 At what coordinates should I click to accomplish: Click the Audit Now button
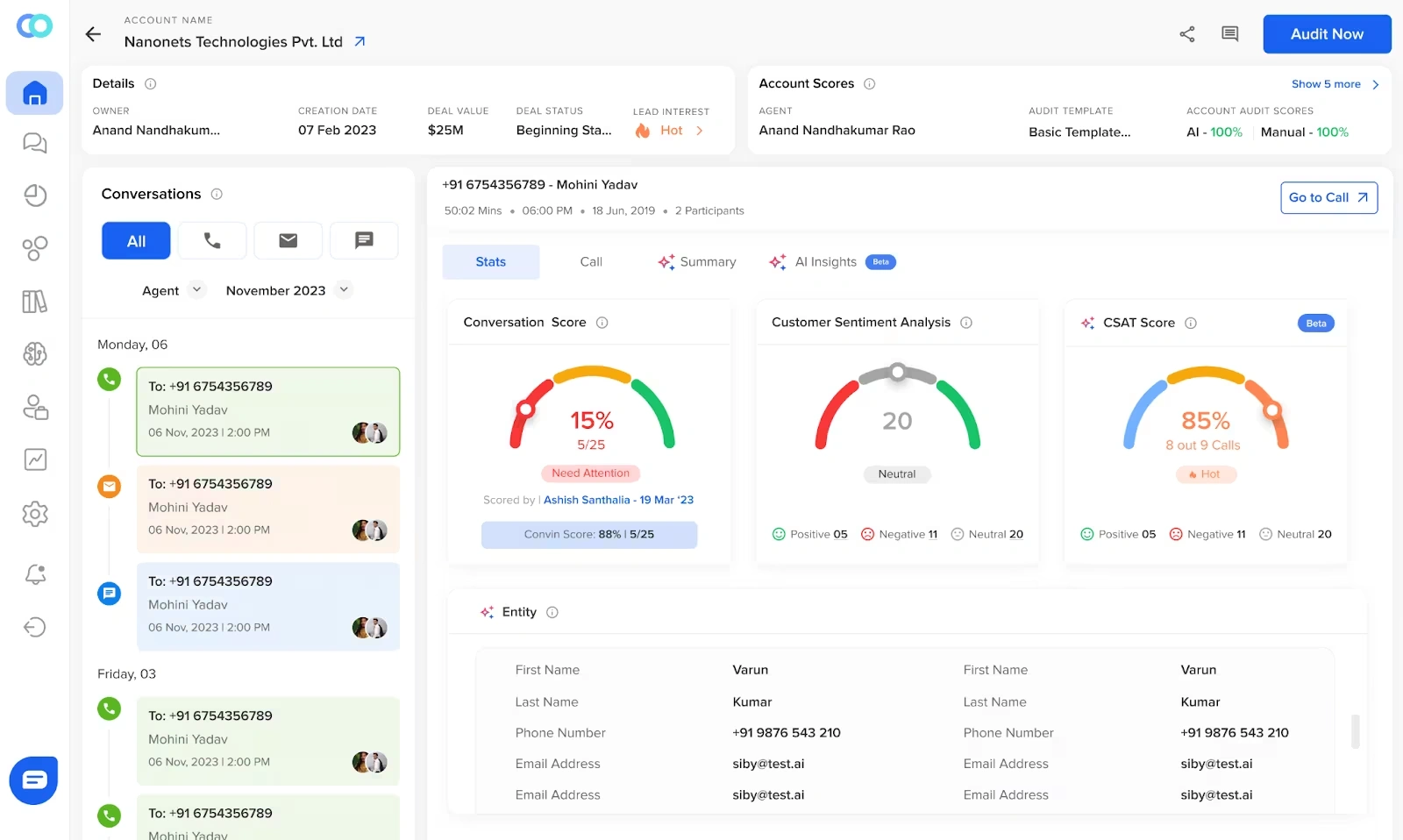tap(1327, 34)
